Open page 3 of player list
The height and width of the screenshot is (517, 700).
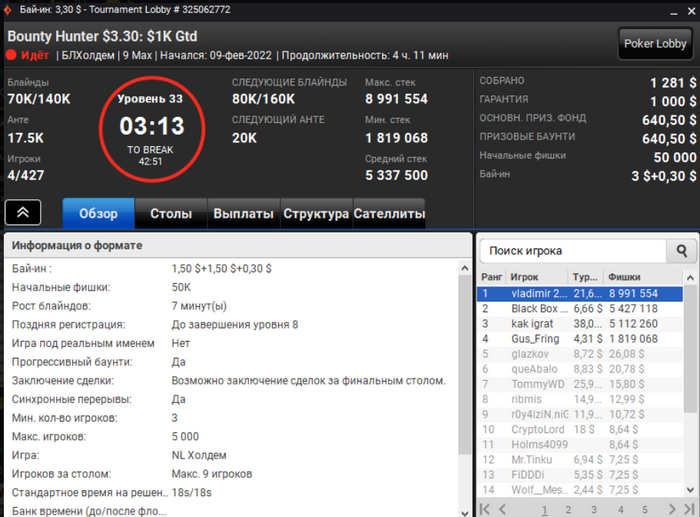coord(594,509)
